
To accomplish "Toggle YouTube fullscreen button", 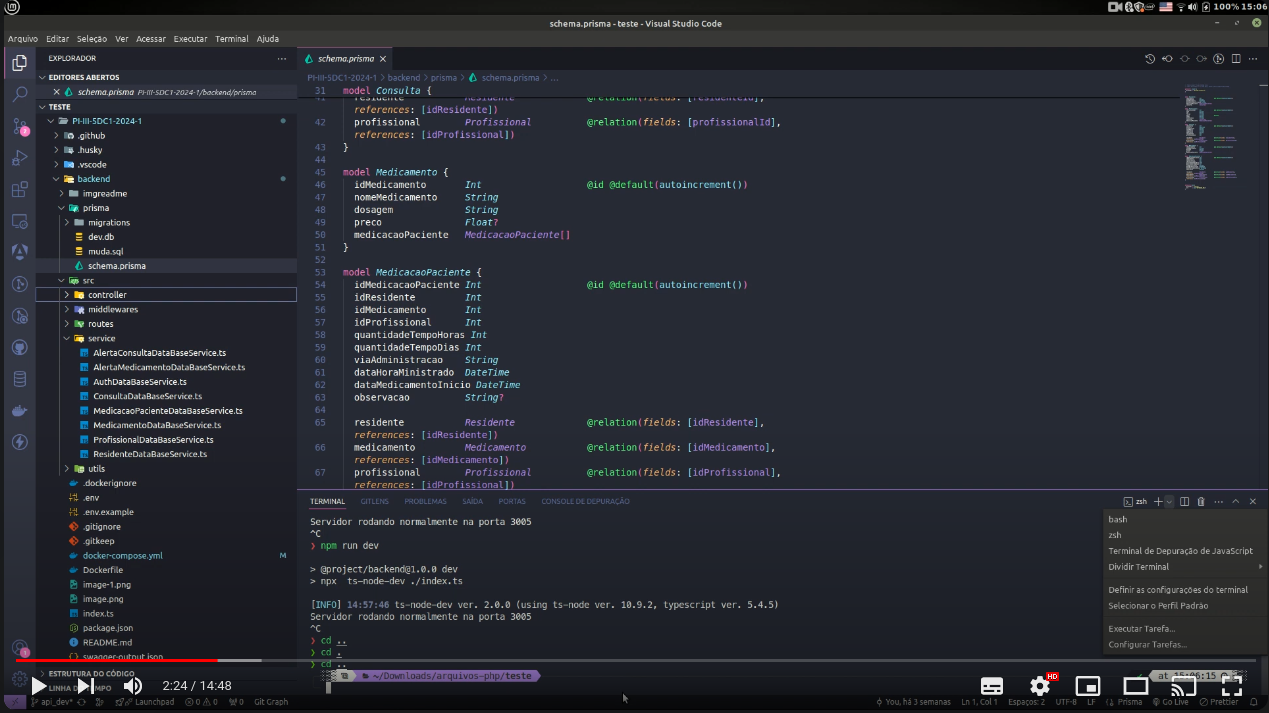I will coord(1232,686).
